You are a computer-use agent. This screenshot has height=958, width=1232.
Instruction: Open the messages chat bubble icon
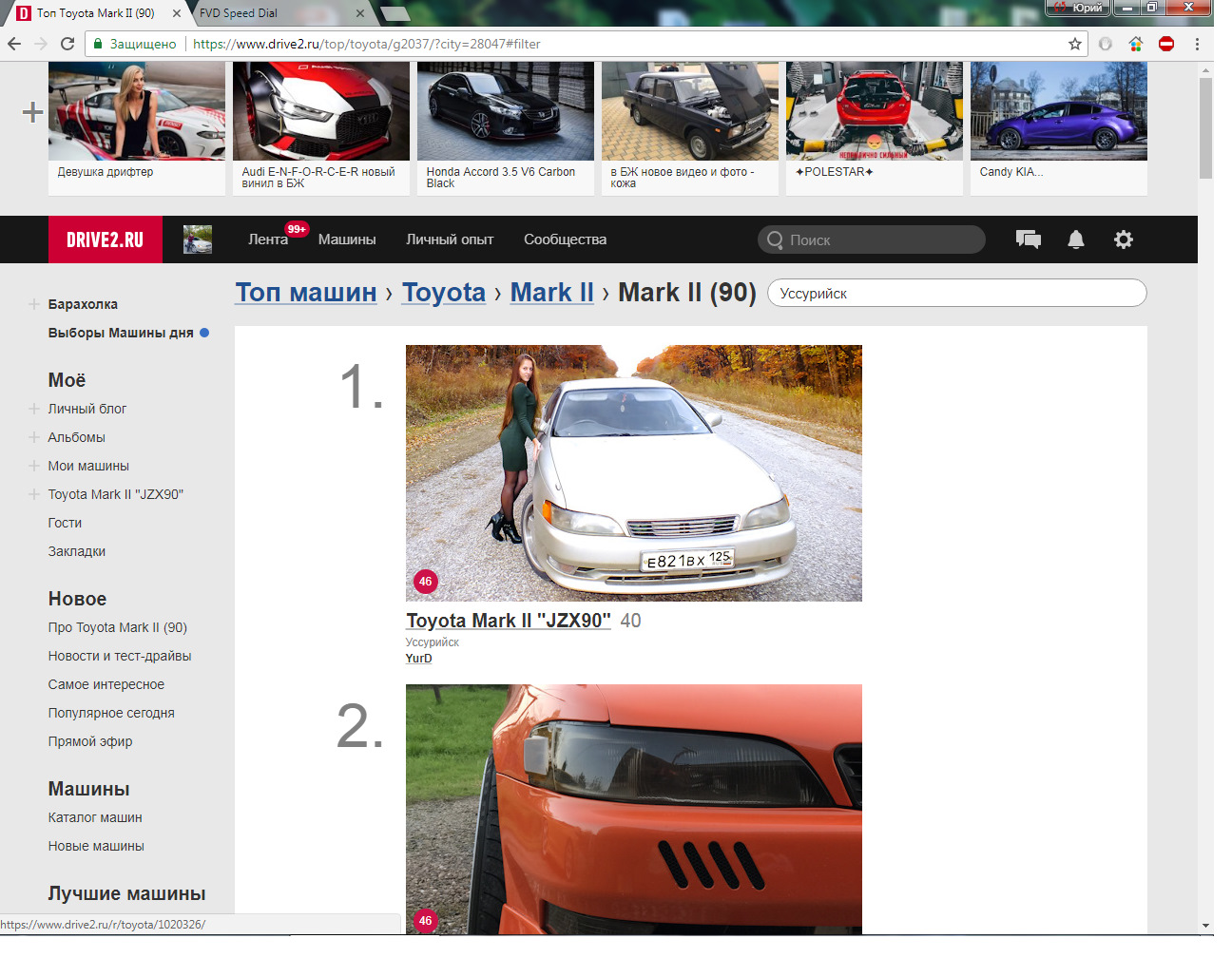[x=1029, y=239]
